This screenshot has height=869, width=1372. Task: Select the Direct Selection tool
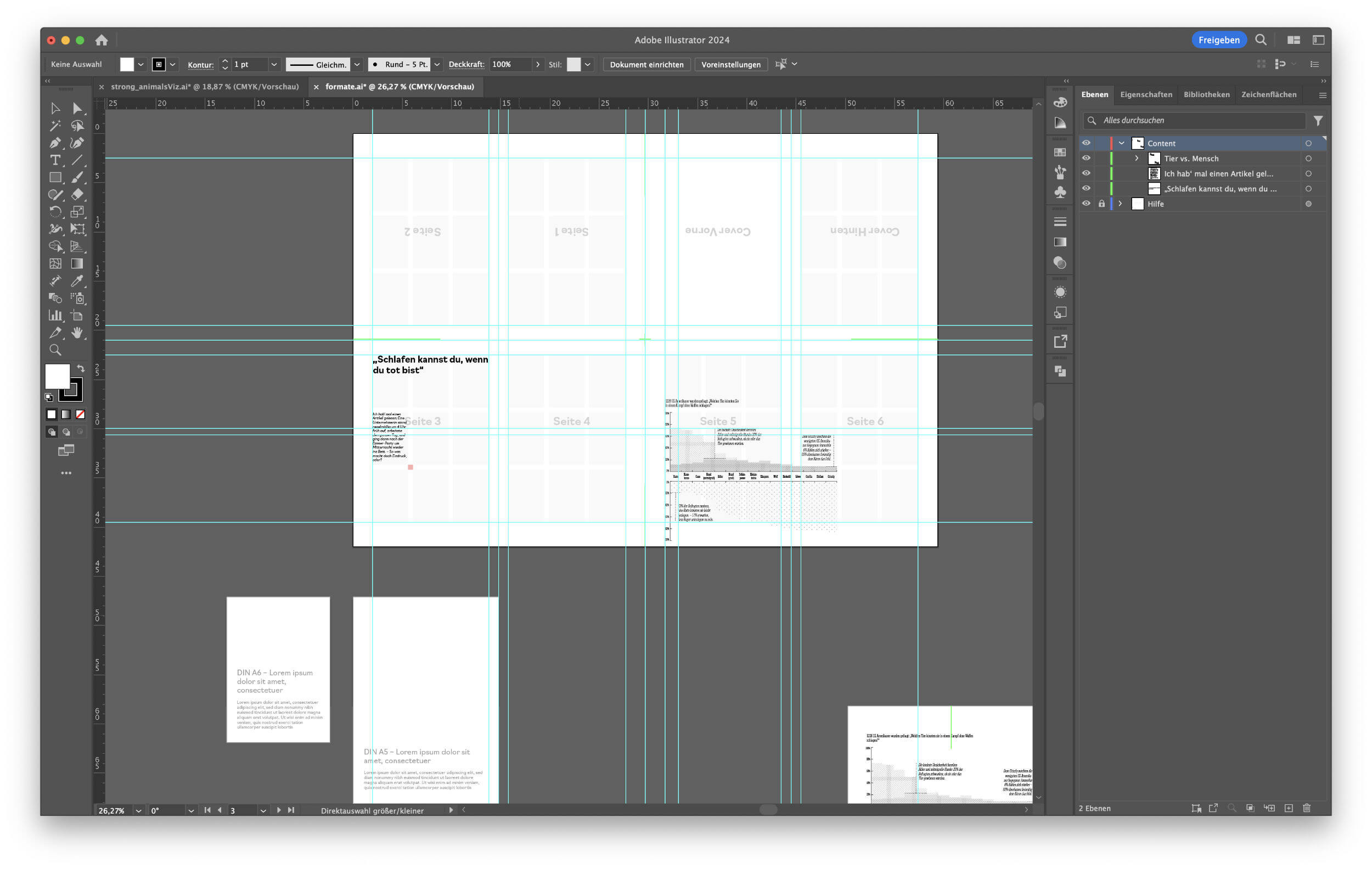click(77, 108)
